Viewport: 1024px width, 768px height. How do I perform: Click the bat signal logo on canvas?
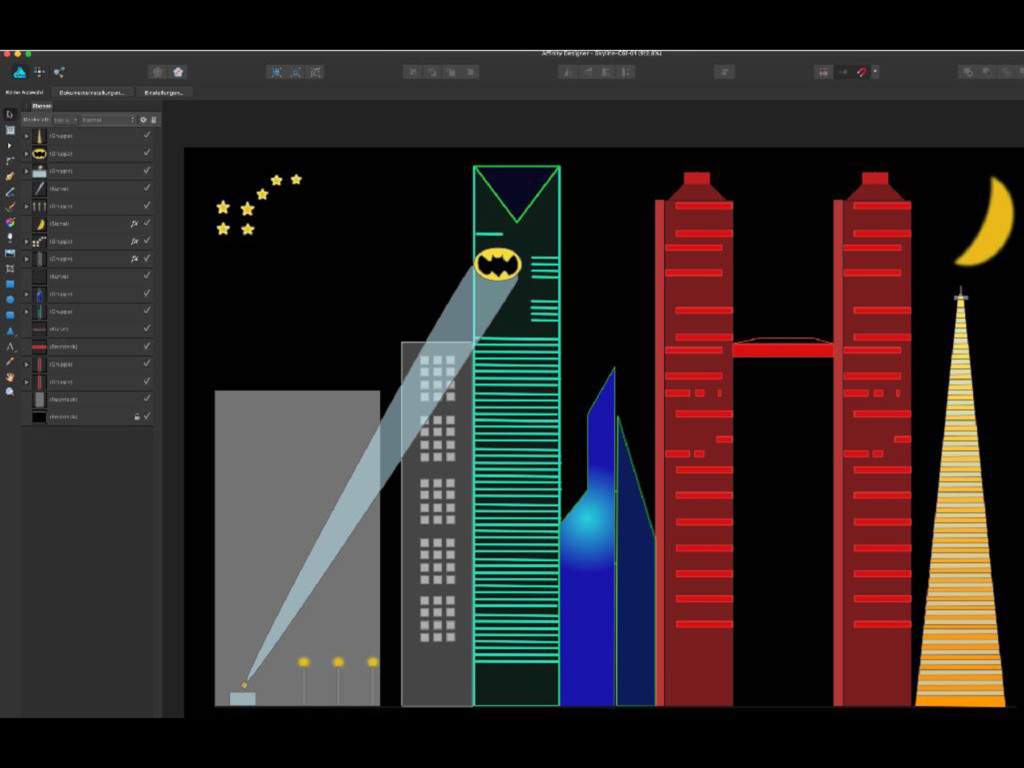[498, 264]
